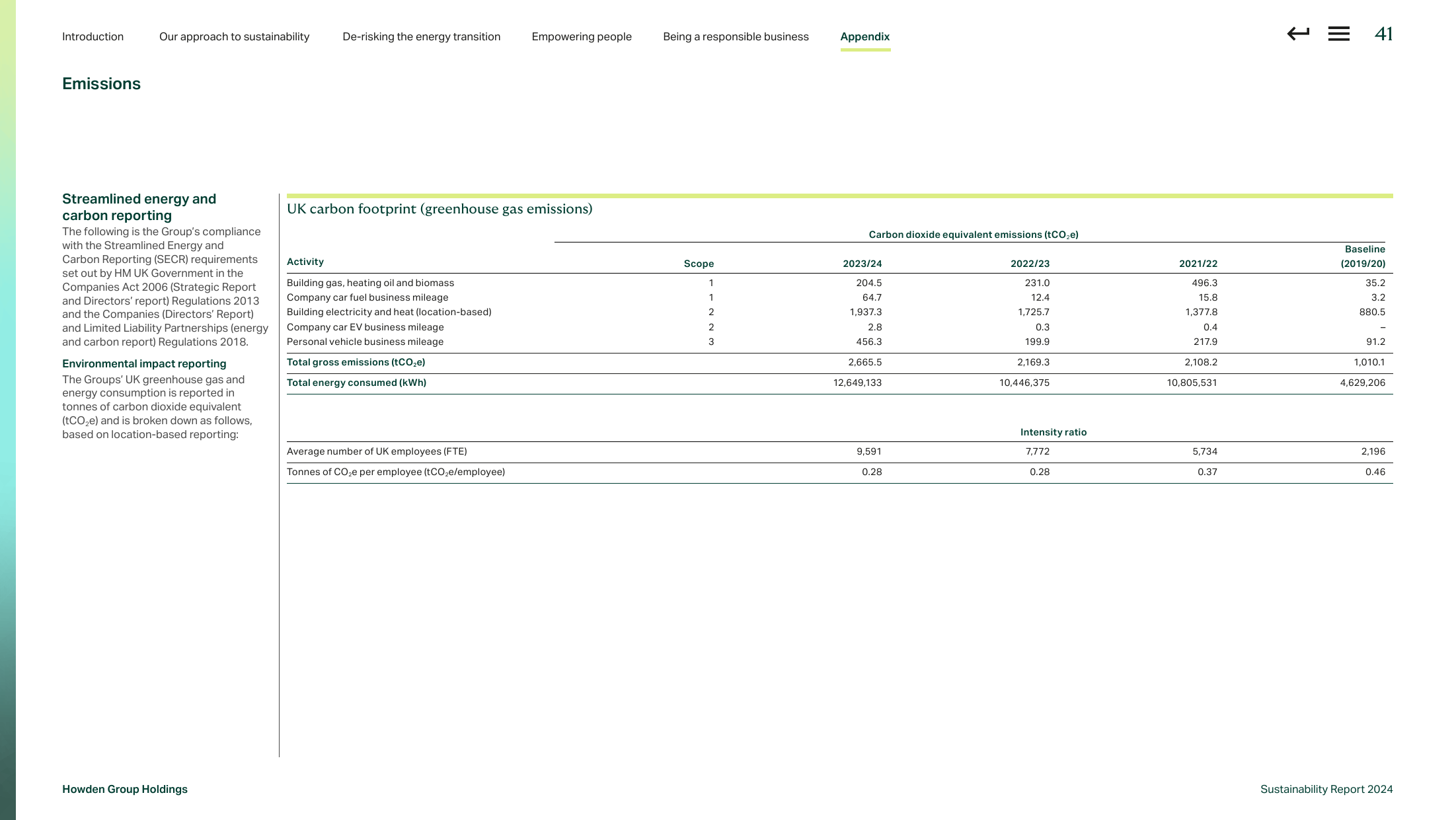Click the 2021/22 column header

pyautogui.click(x=1198, y=264)
